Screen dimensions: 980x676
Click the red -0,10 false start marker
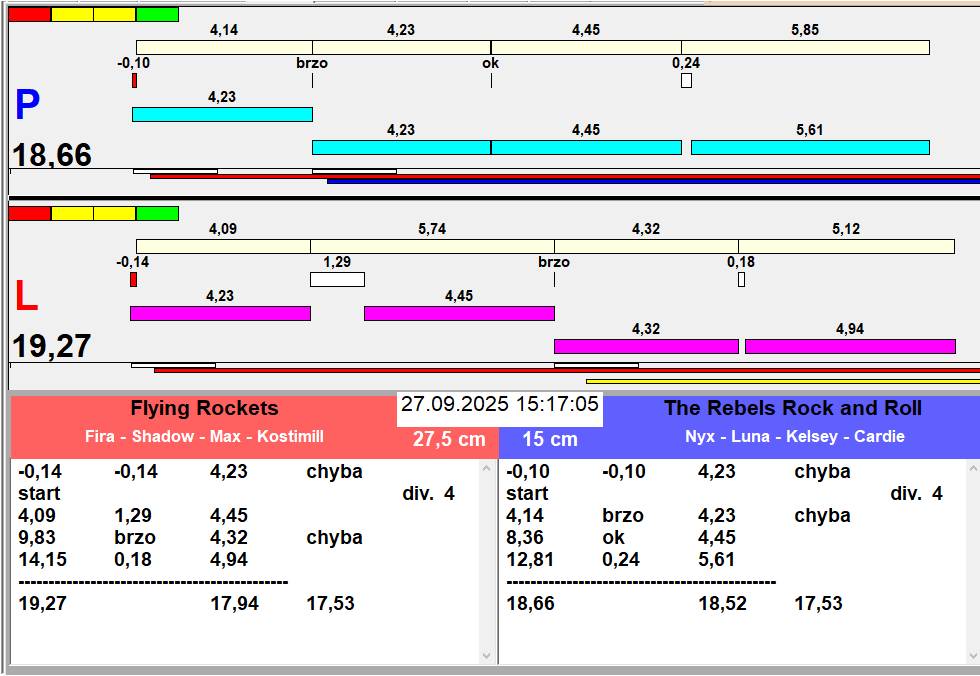point(134,81)
